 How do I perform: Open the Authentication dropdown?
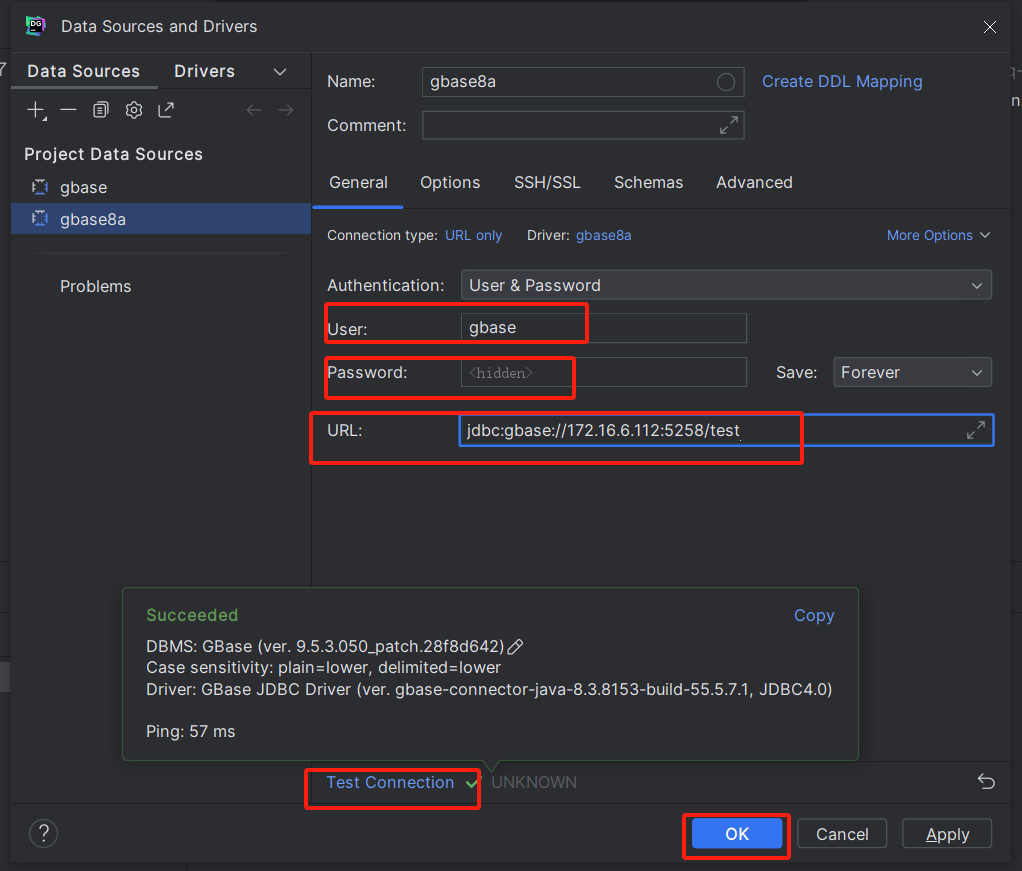pos(726,285)
